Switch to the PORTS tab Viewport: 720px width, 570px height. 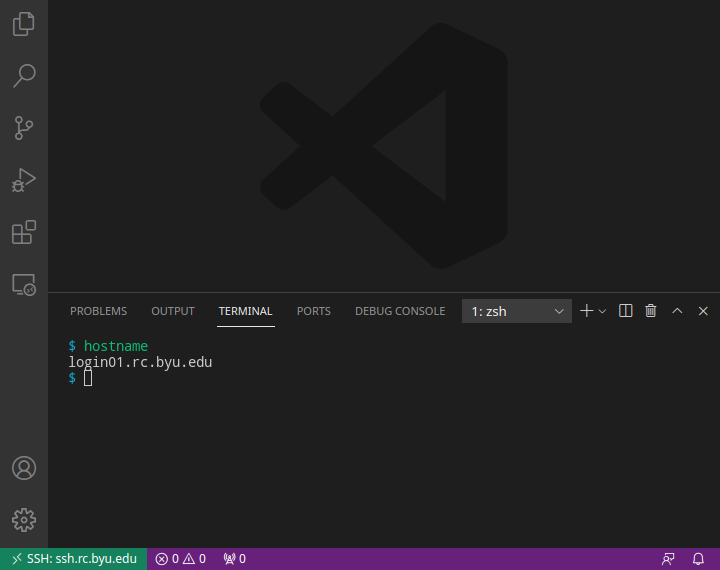tap(314, 311)
